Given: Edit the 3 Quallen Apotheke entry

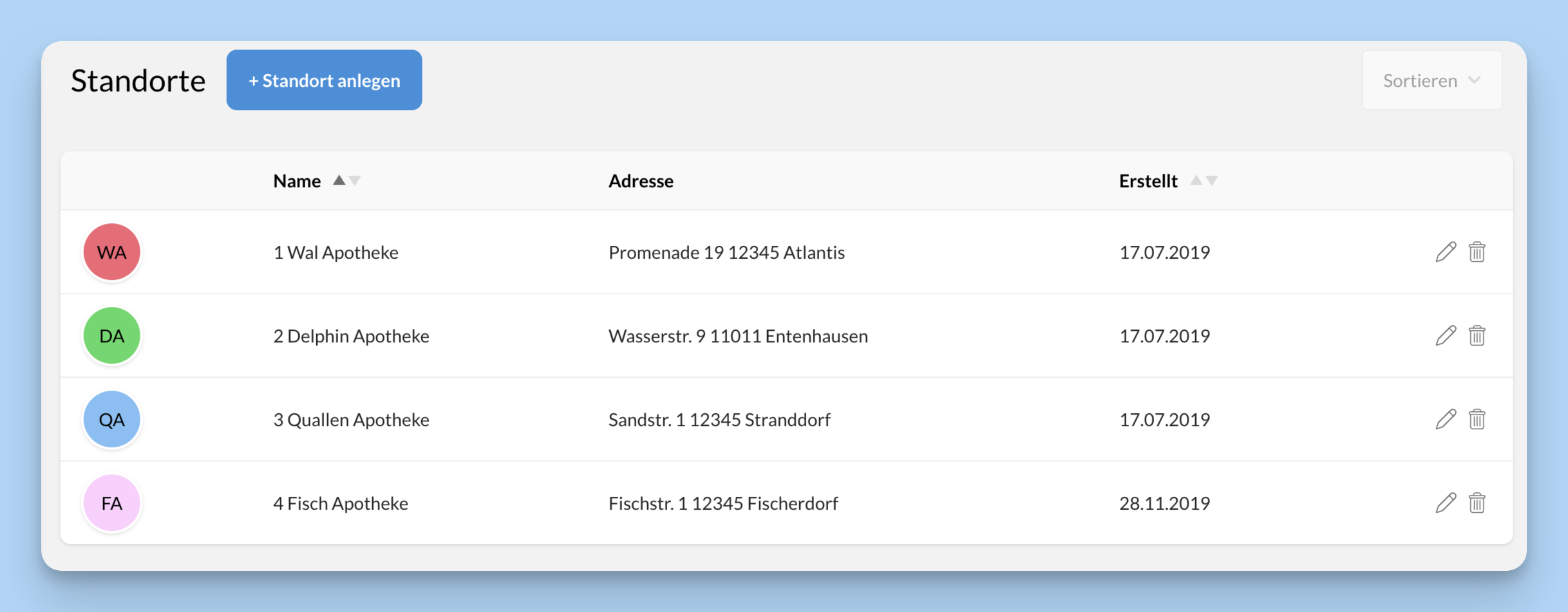Looking at the screenshot, I should coord(1445,419).
